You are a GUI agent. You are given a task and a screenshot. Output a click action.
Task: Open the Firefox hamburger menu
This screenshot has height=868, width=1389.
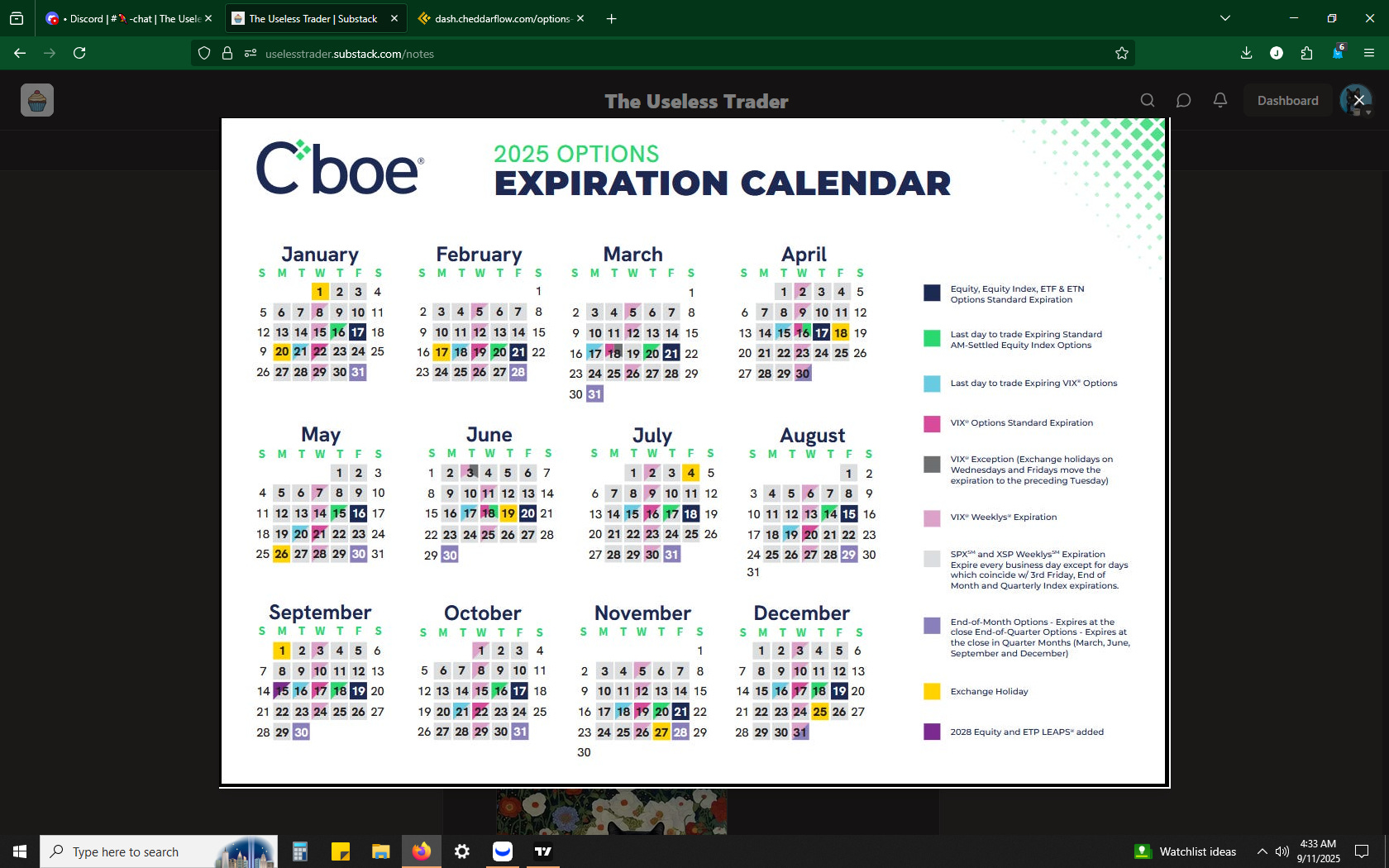click(1369, 53)
